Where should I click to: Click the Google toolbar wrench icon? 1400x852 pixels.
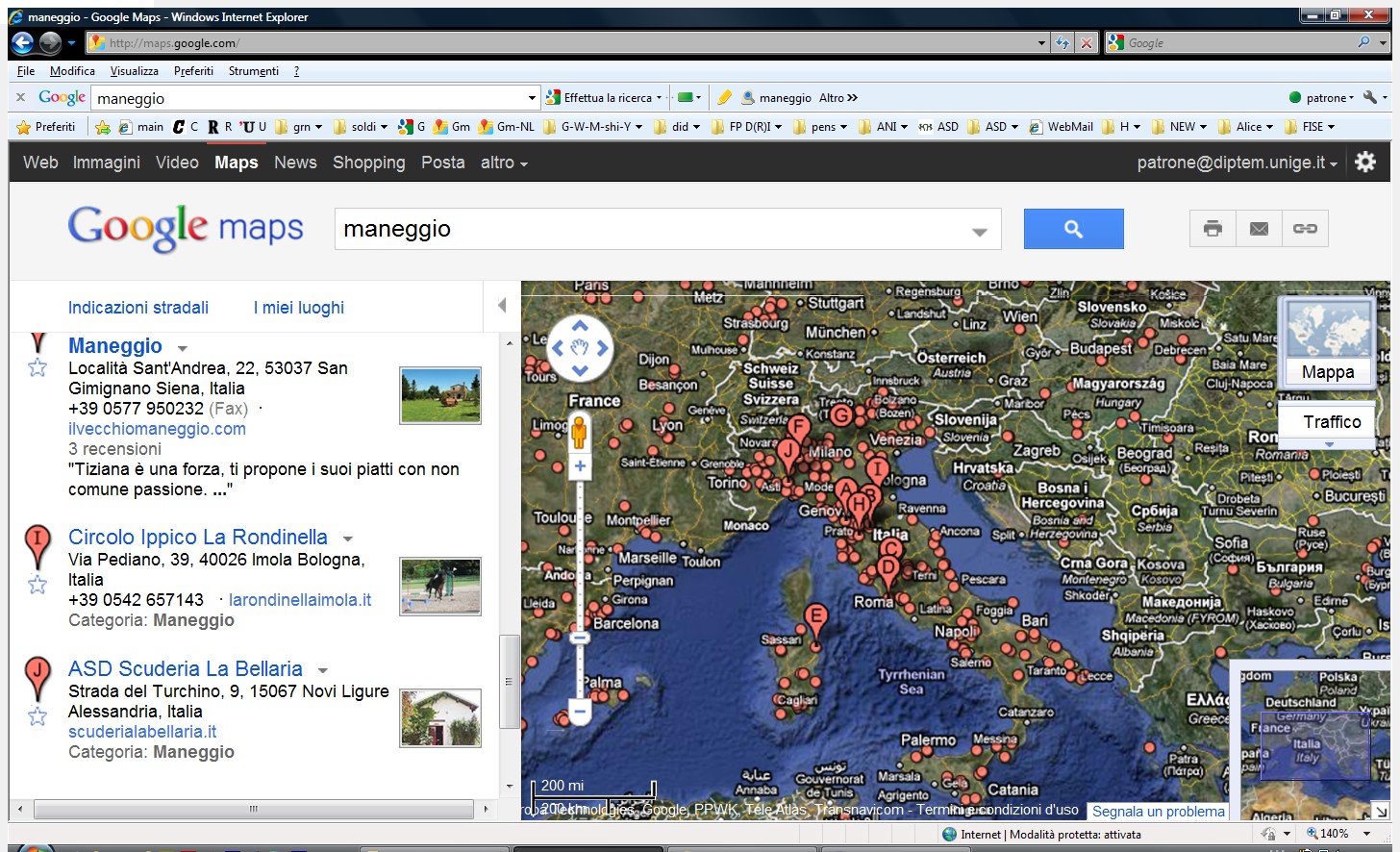click(1370, 97)
